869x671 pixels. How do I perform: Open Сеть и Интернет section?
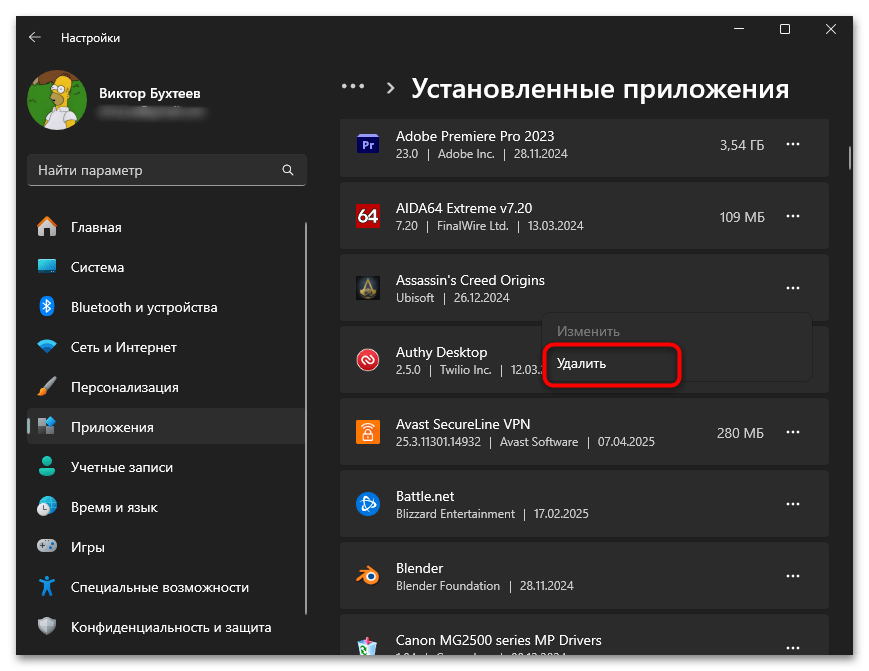[x=166, y=347]
